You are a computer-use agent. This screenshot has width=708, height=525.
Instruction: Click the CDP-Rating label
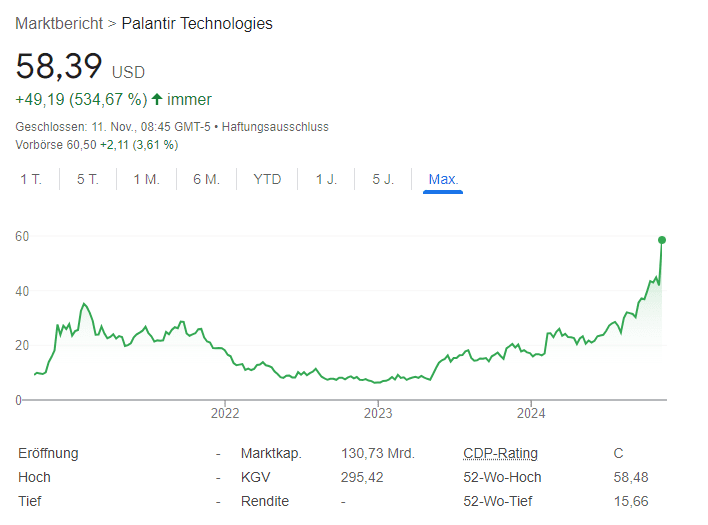tap(500, 453)
